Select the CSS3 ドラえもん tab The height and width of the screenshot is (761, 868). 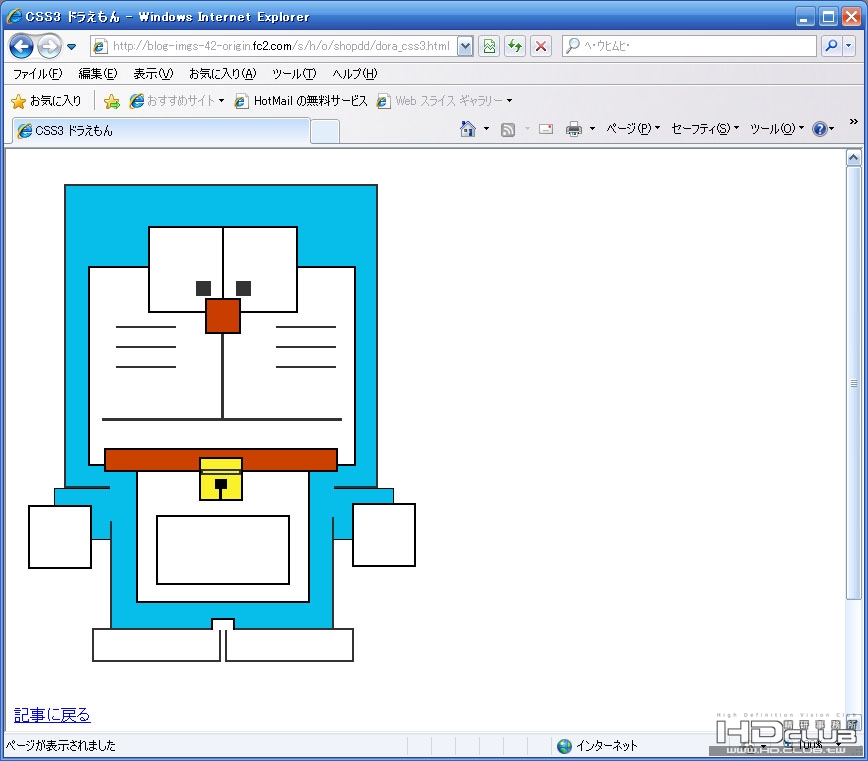tap(161, 131)
